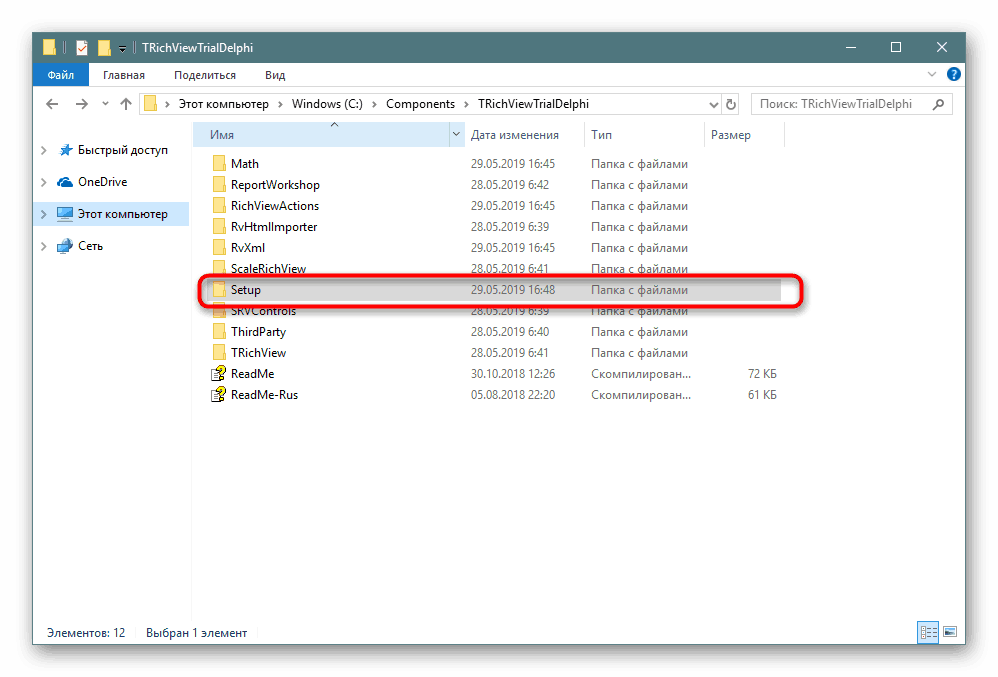The width and height of the screenshot is (998, 677).
Task: Select the RvXml folder
Action: [x=248, y=248]
